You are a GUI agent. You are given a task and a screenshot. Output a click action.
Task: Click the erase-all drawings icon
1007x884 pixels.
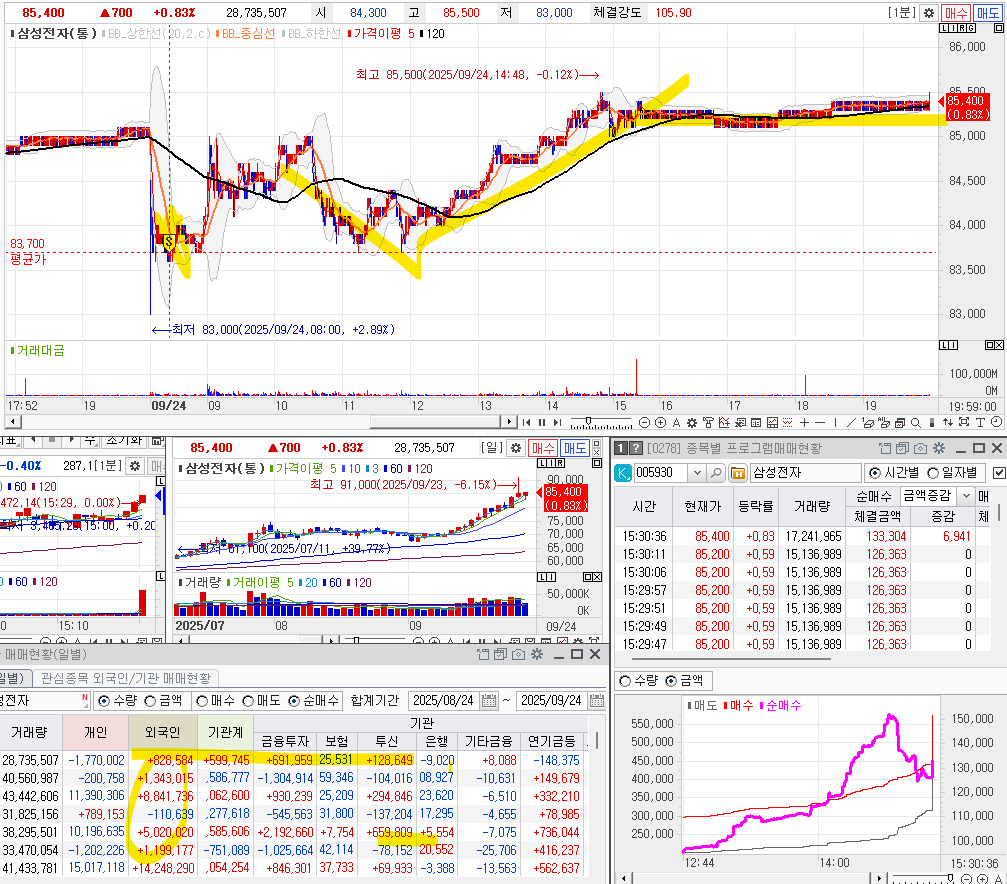click(883, 422)
